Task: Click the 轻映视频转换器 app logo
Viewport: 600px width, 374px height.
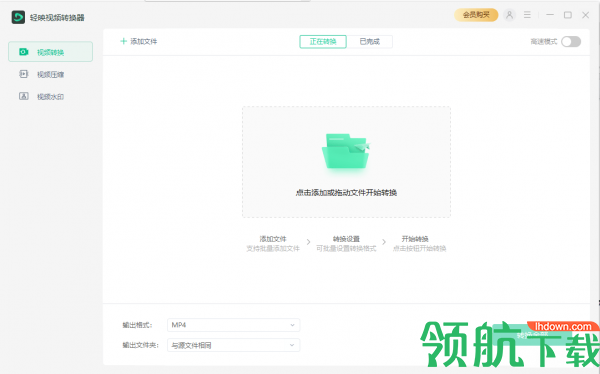Action: click(x=18, y=17)
